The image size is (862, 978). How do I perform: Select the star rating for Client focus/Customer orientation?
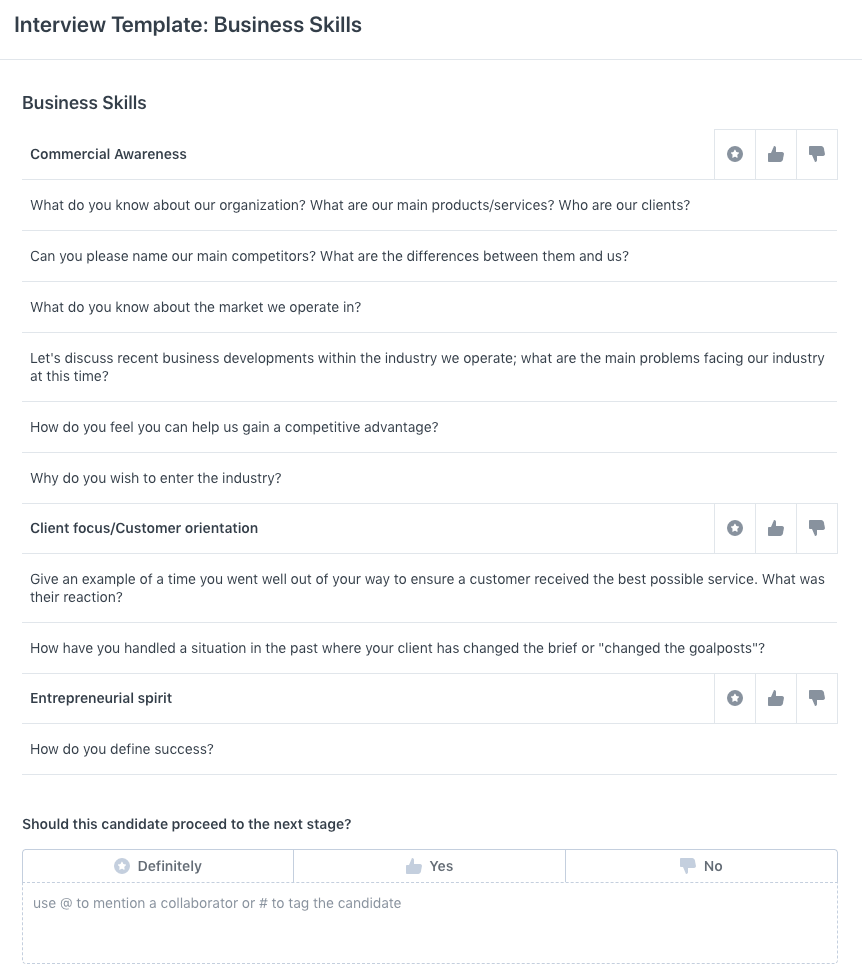(x=735, y=527)
